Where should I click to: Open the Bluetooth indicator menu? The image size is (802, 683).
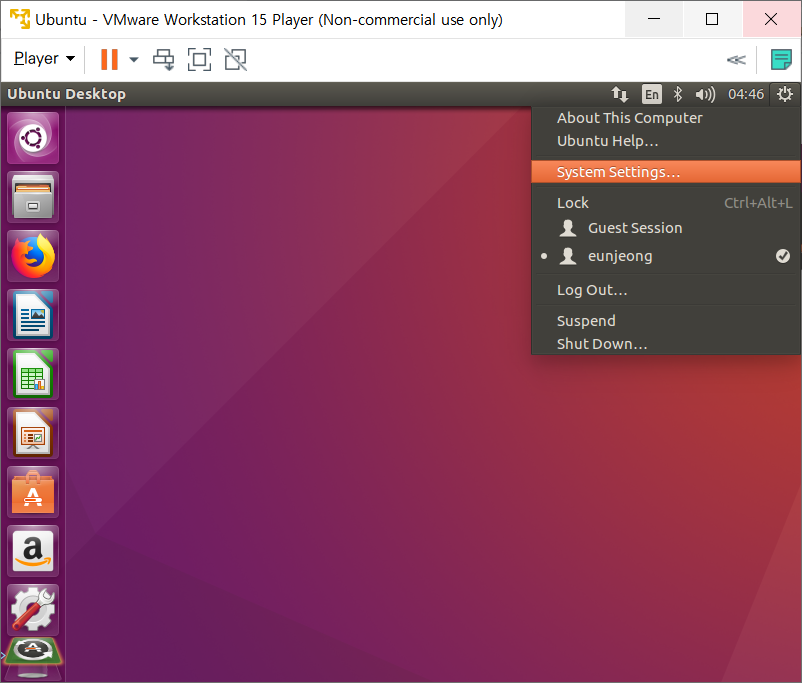(678, 94)
